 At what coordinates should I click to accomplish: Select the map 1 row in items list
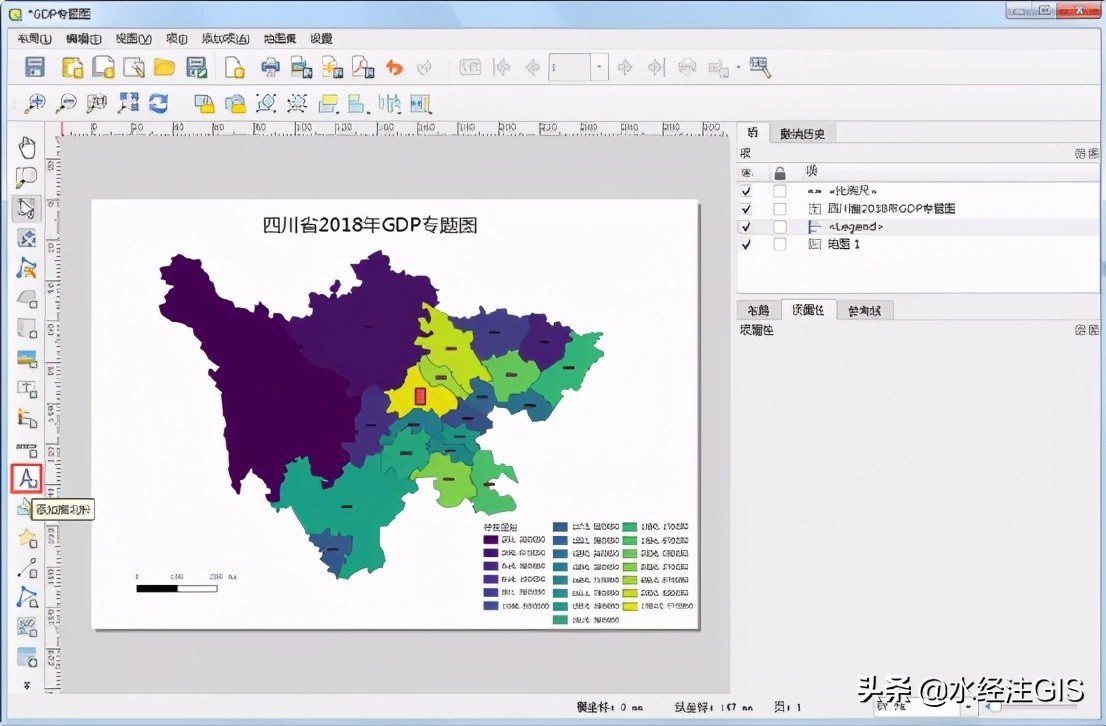(917, 244)
